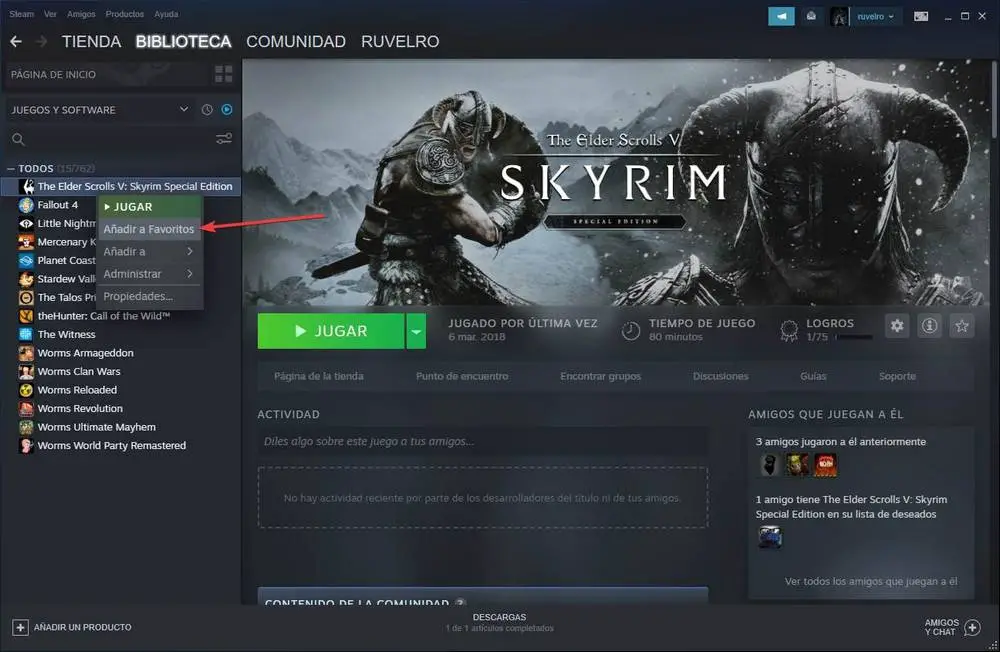Click the LOGROS achievements progress bar
The image size is (1000, 652).
854,337
